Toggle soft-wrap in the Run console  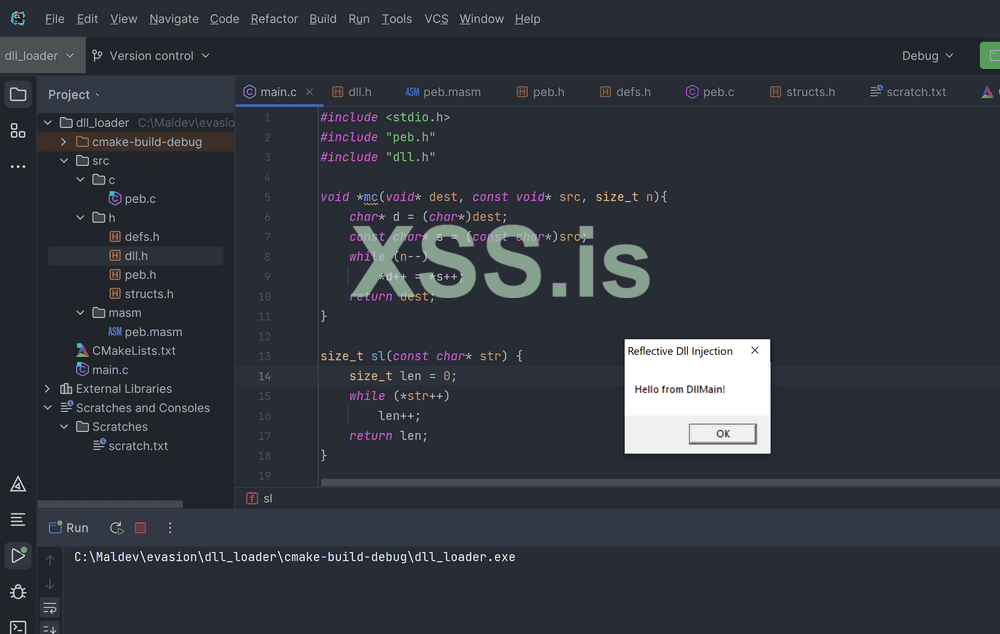coord(50,608)
